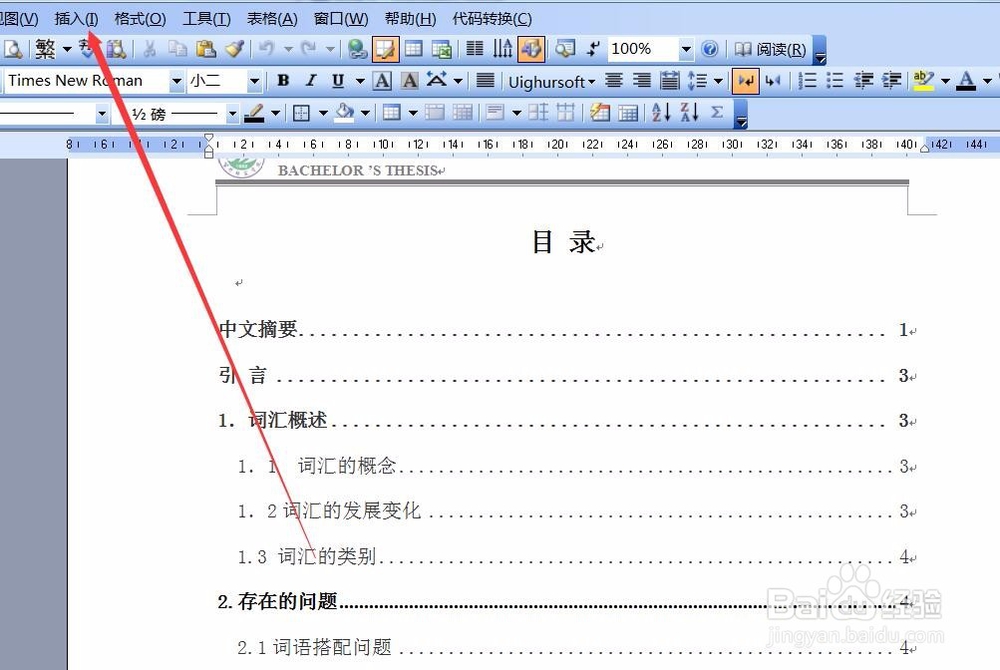Open the Research pane icon
The image size is (1000, 670).
116,49
